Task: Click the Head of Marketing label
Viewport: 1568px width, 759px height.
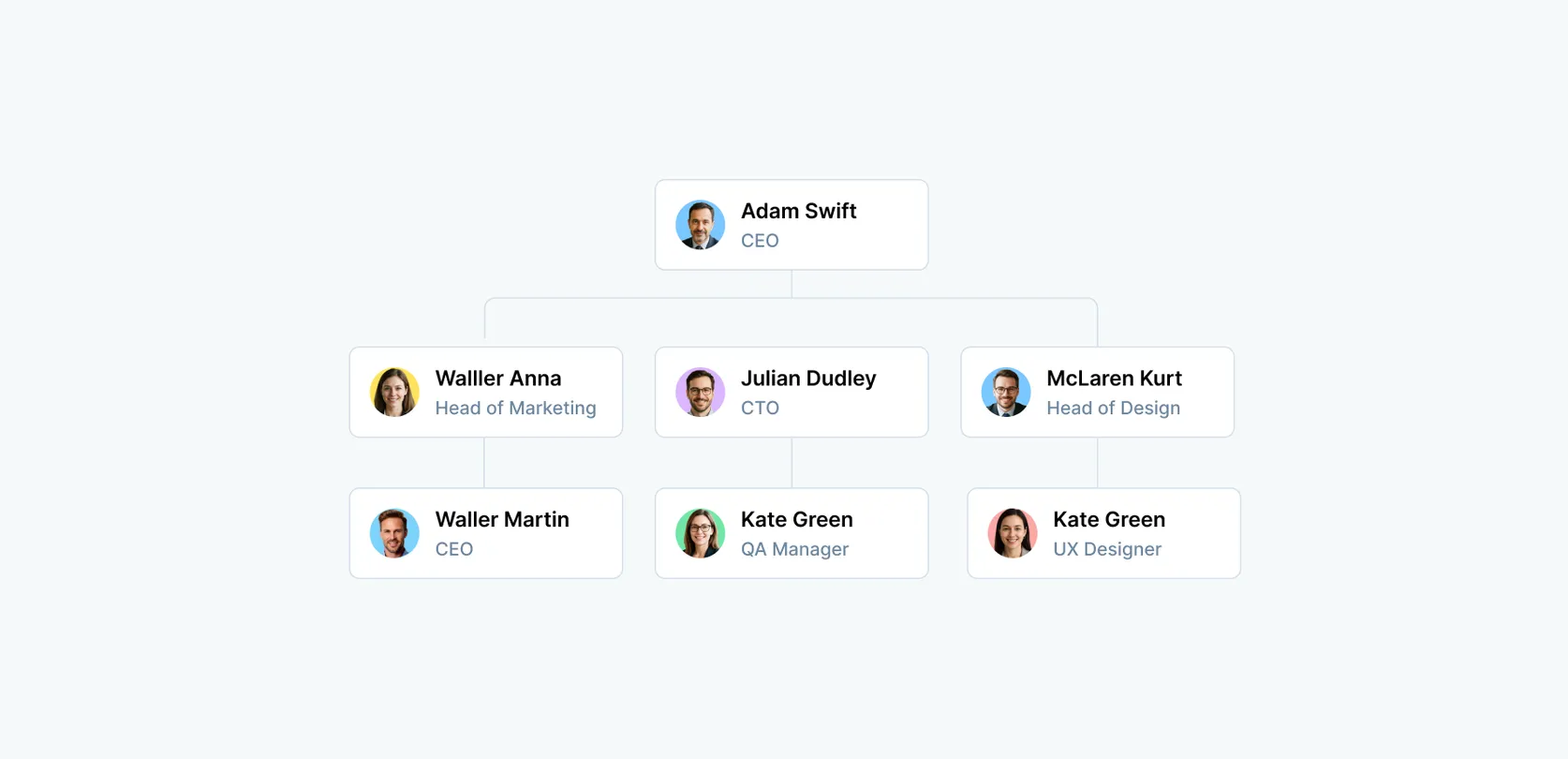Action: click(x=515, y=409)
